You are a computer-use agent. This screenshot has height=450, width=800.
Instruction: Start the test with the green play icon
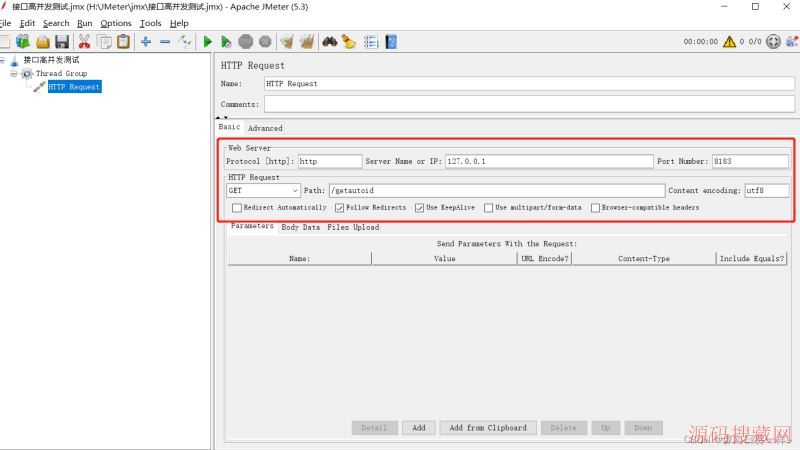207,42
